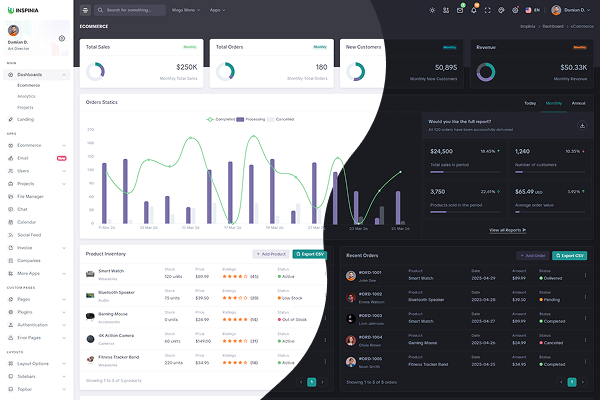Click the Search for something input field
This screenshot has height=400, width=600.
click(x=135, y=10)
